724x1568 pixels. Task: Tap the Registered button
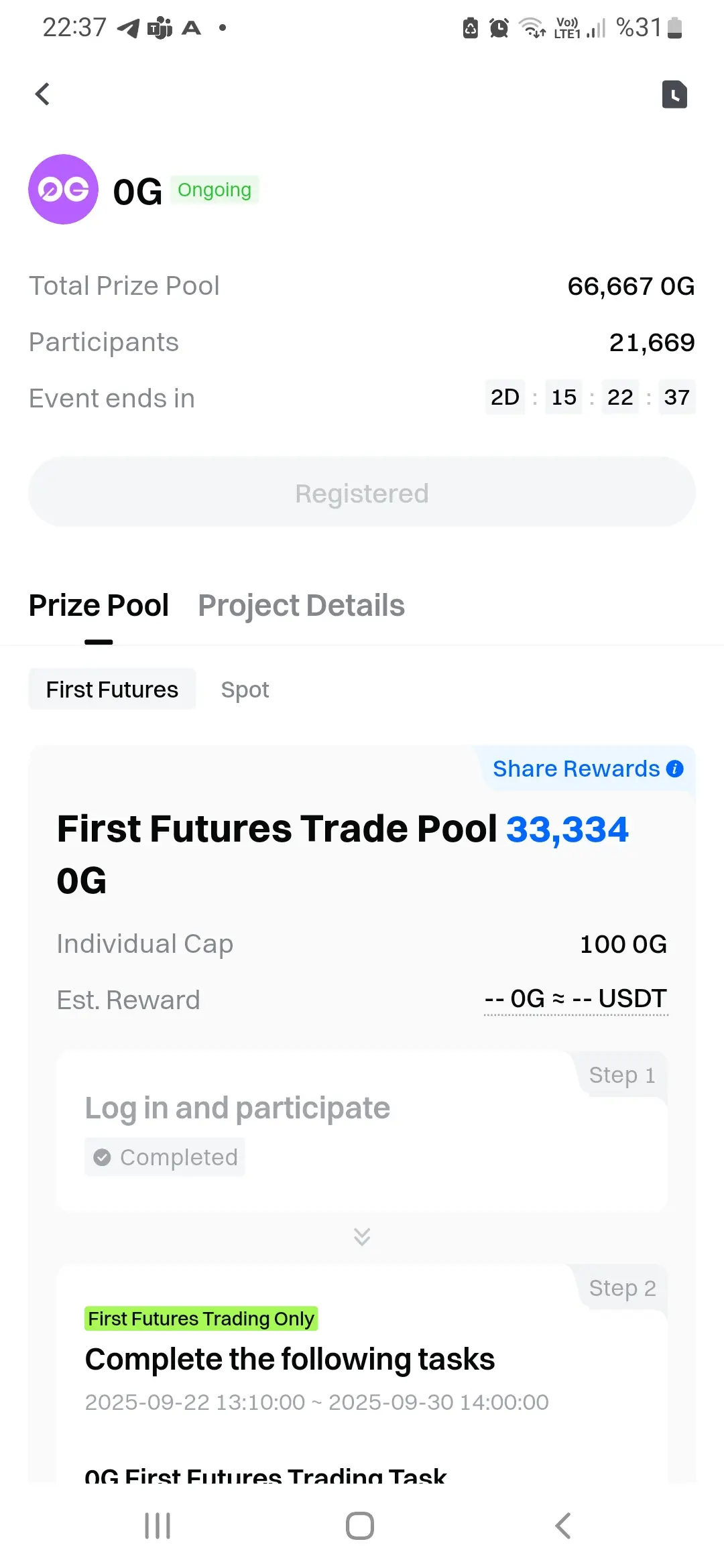click(x=362, y=493)
